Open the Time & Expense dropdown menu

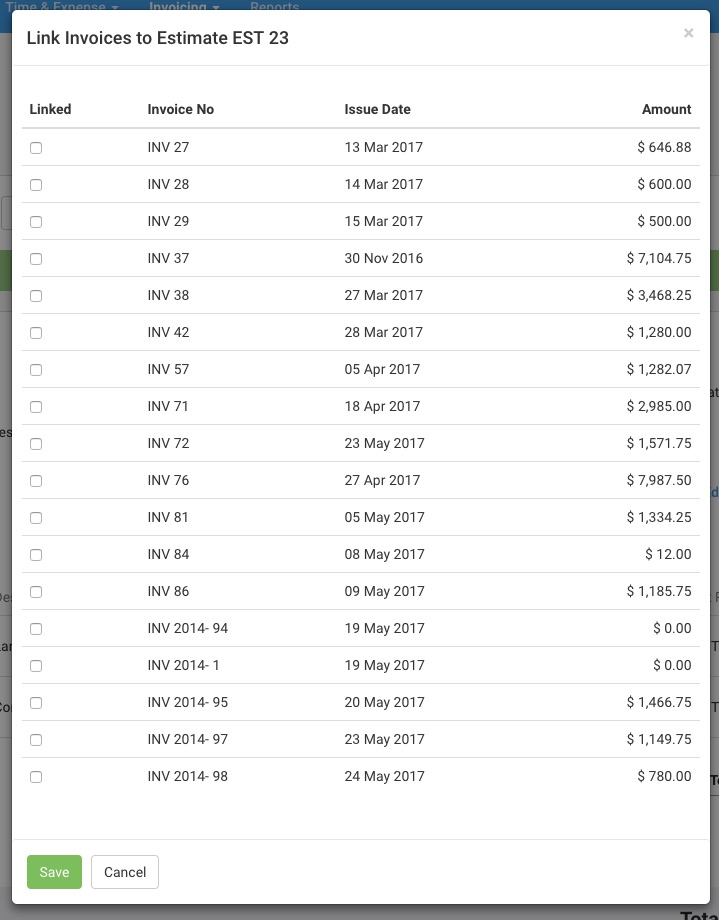click(62, 6)
